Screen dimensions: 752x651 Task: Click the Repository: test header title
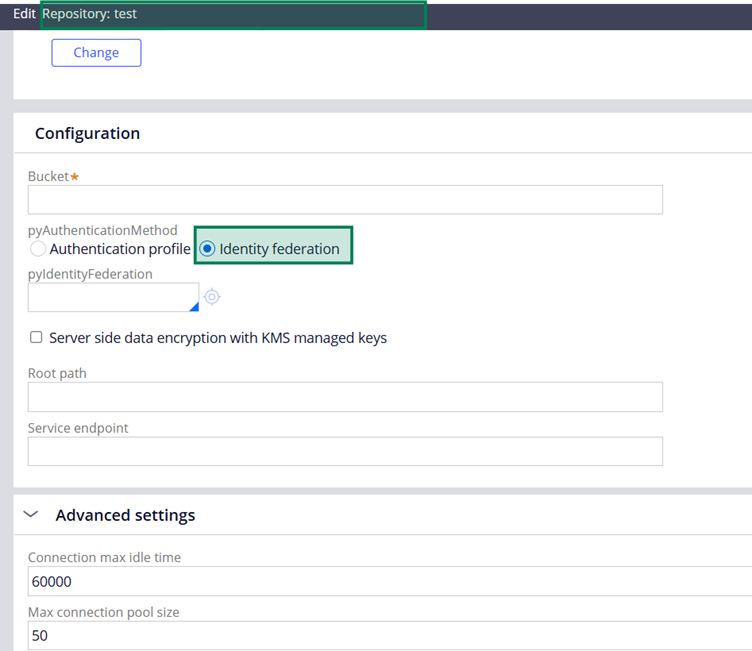pos(90,14)
